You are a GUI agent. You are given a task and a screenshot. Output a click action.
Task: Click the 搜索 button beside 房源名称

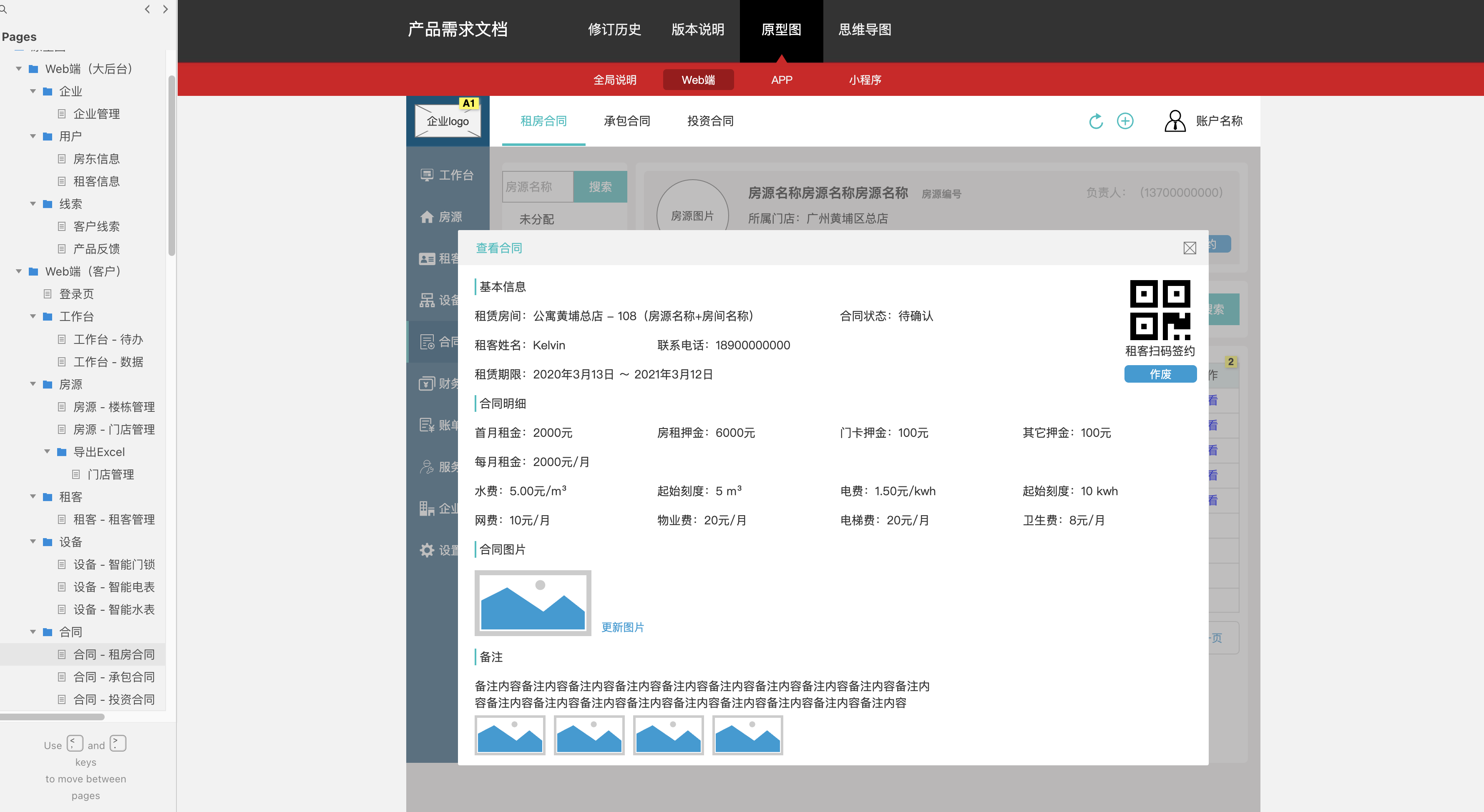(x=600, y=187)
